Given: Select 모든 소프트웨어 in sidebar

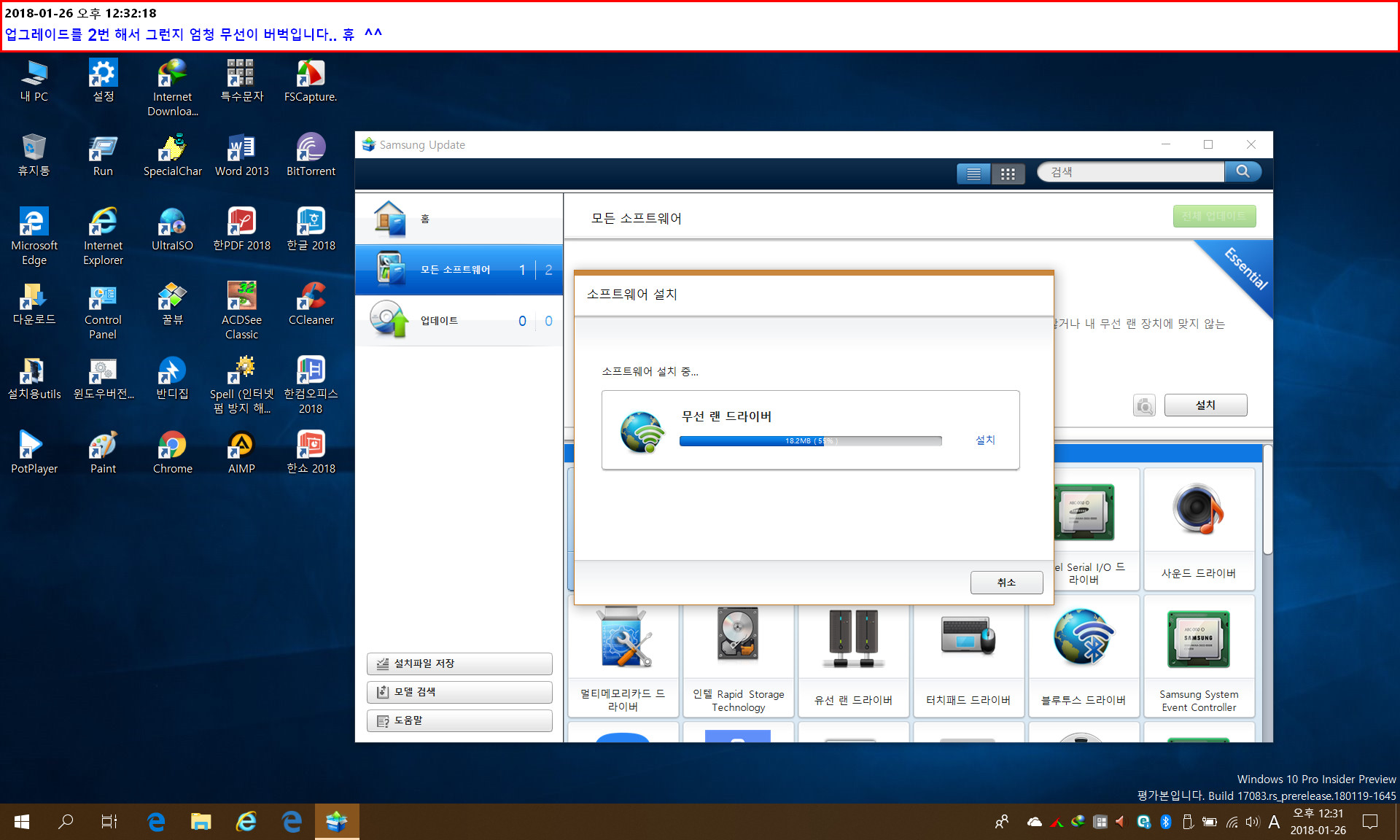Looking at the screenshot, I should click(x=459, y=270).
